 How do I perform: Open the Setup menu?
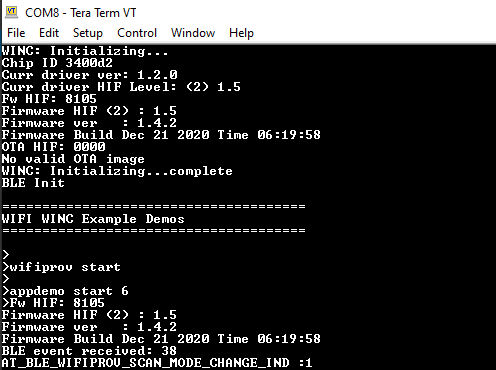88,33
